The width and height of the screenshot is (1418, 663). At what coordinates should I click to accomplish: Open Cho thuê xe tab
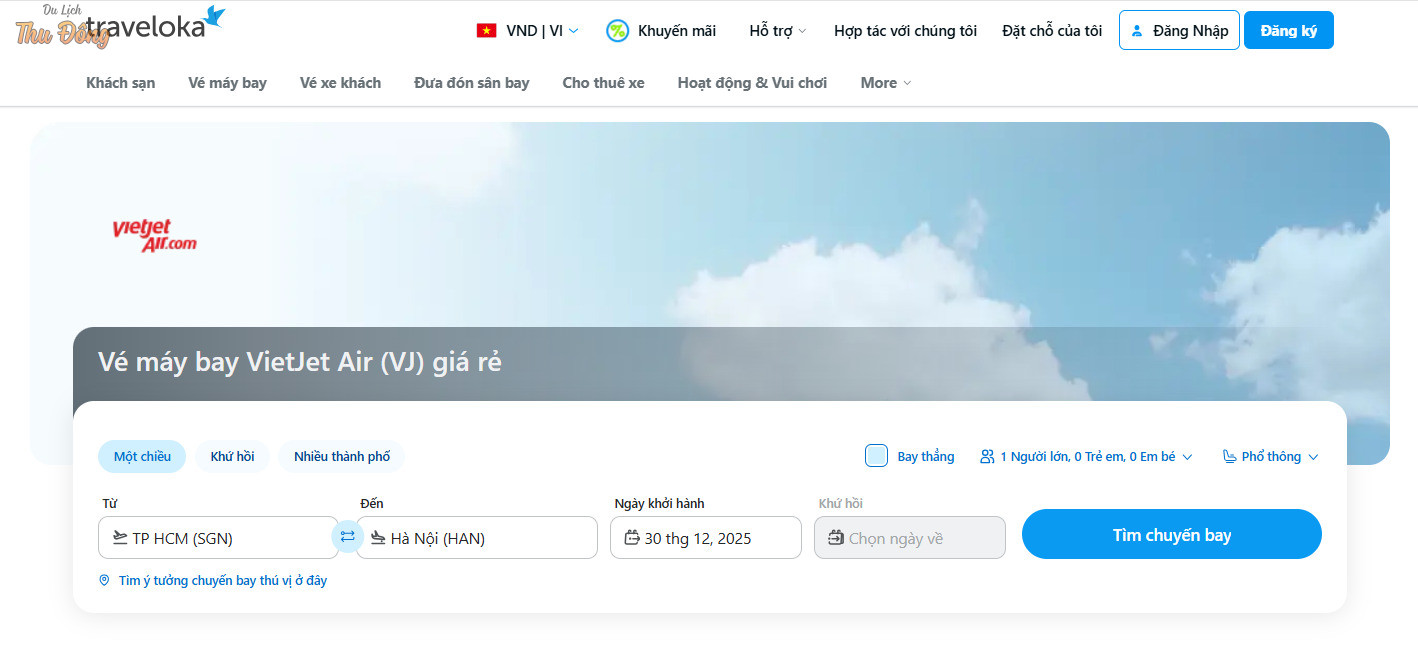tap(603, 83)
